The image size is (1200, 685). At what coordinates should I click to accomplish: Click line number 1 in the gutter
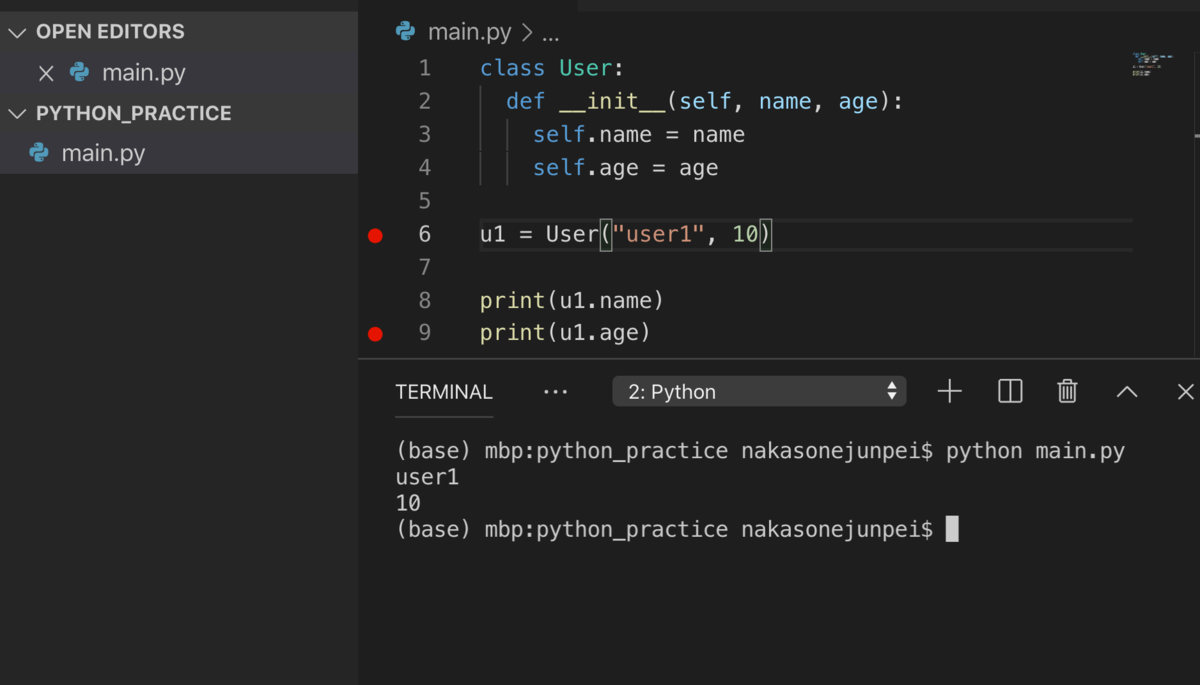(x=425, y=68)
